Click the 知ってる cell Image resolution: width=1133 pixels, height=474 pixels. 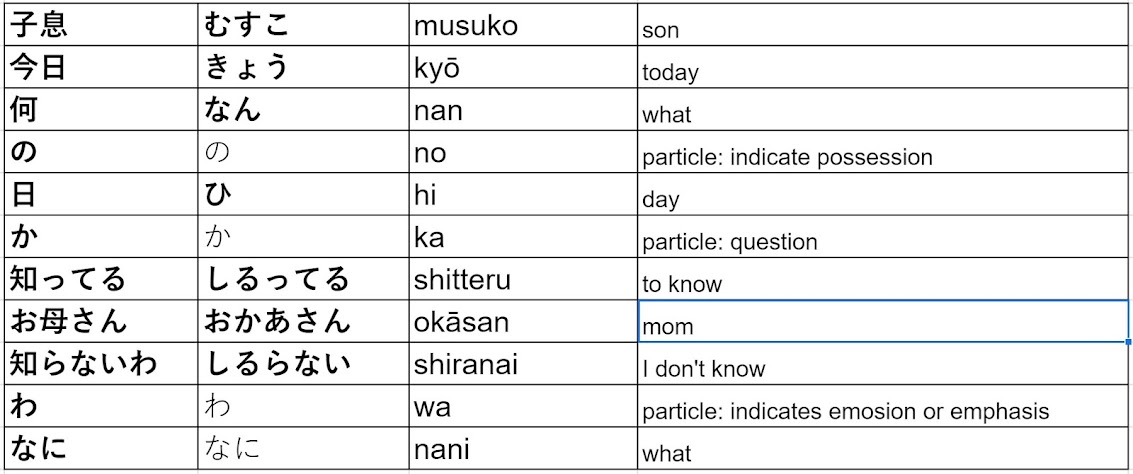click(102, 280)
